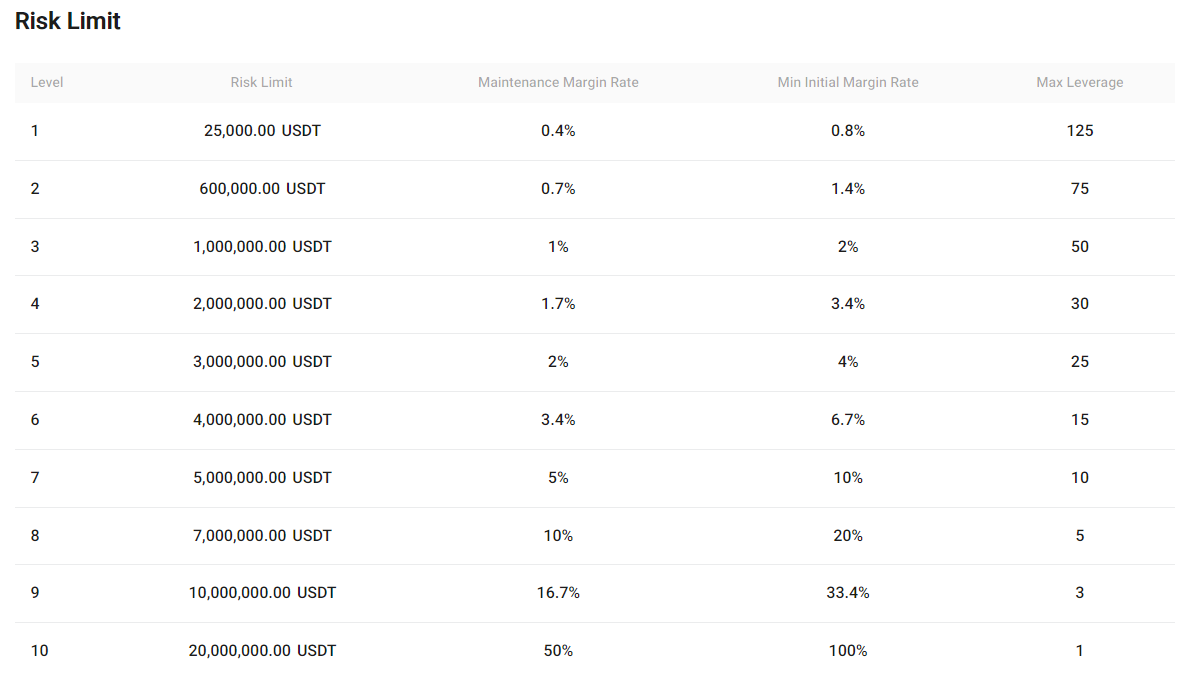The image size is (1183, 677).
Task: Select the Level column header
Action: coord(47,82)
